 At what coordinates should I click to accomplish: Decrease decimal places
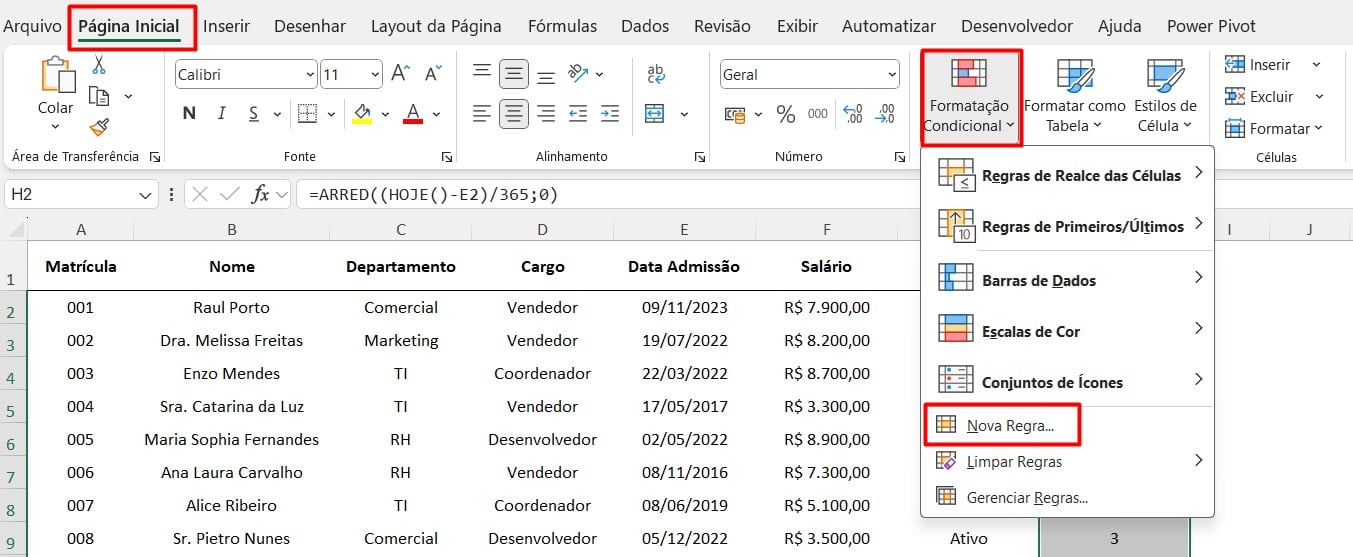click(885, 114)
